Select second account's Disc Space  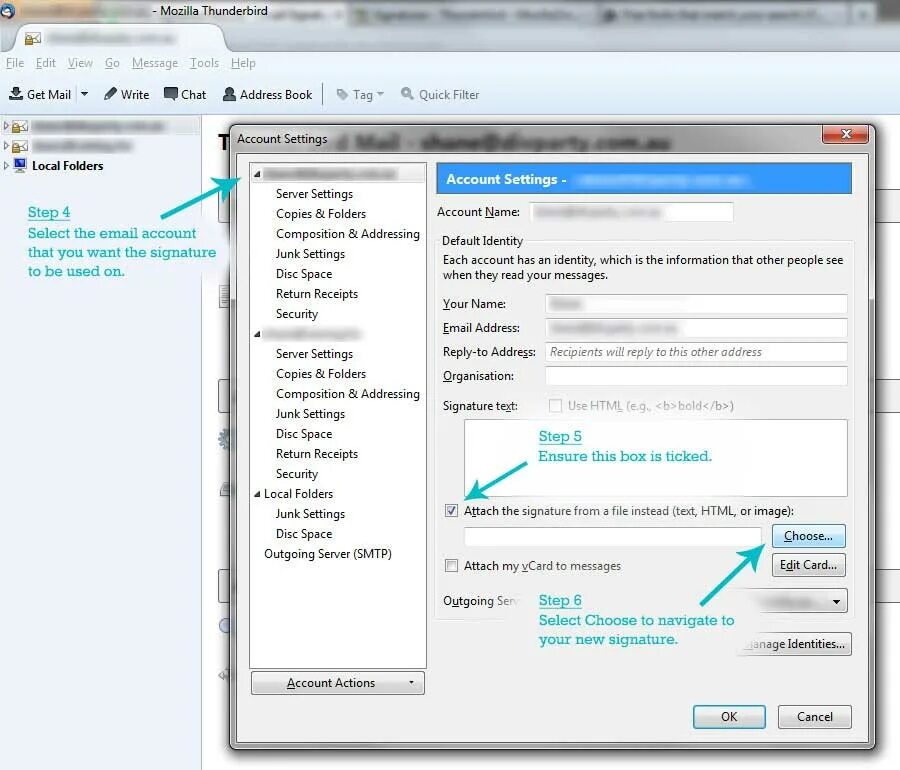pos(304,434)
